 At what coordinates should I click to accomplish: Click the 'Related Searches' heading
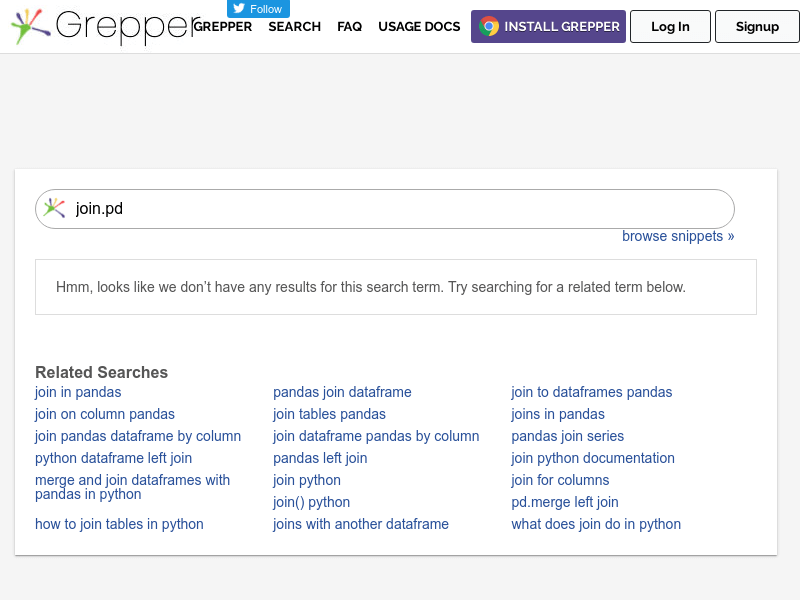pos(102,372)
